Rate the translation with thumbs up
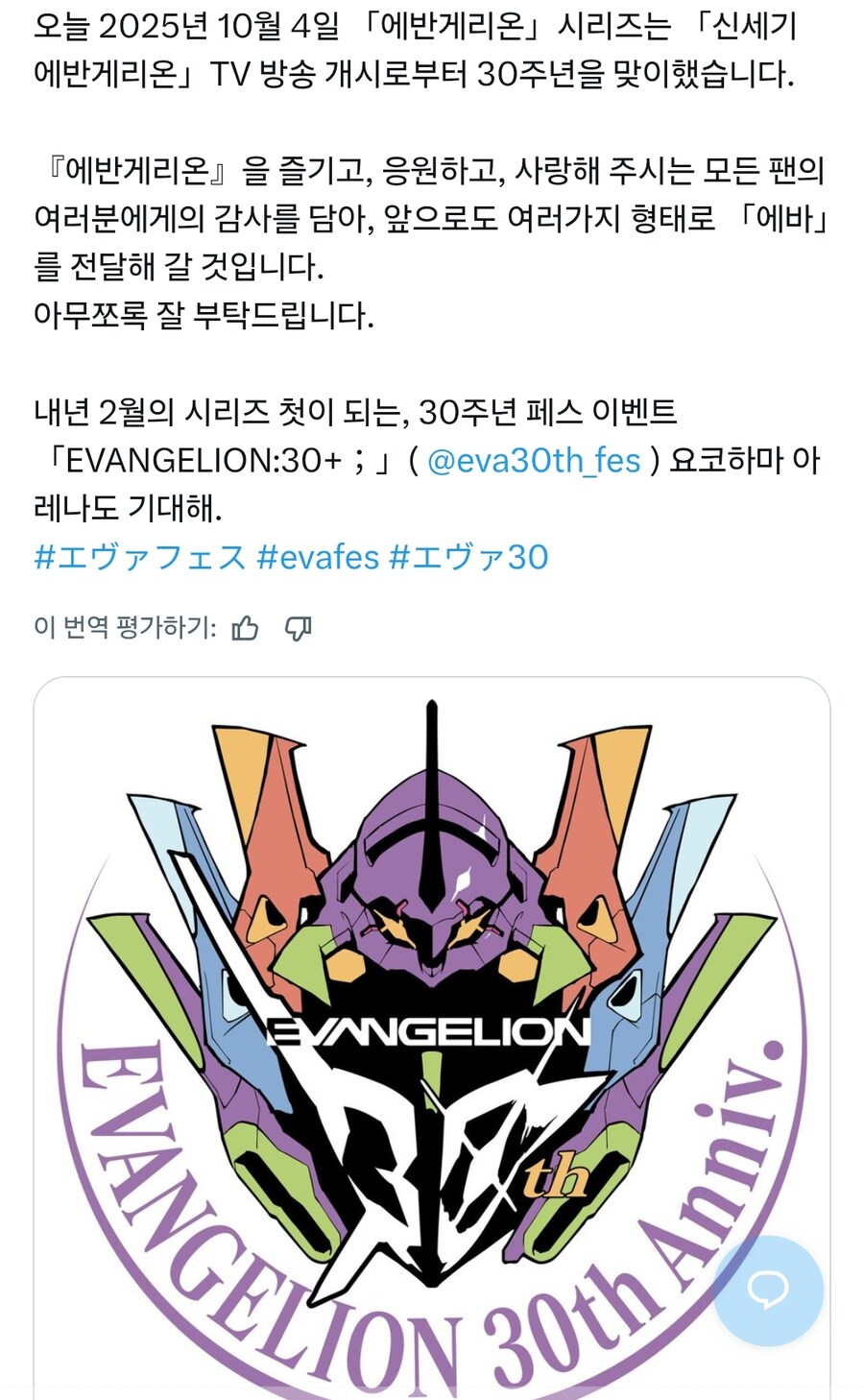864x1400 pixels. coord(245,628)
